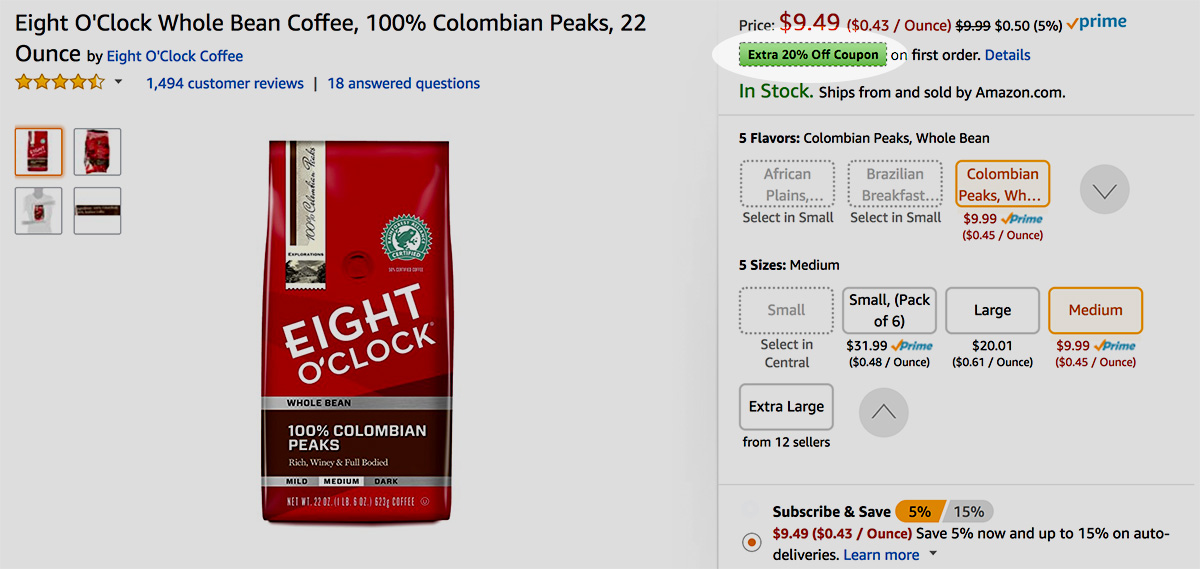Viewport: 1200px width, 569px height.
Task: Collapse the sizes list with up chevron
Action: 884,411
